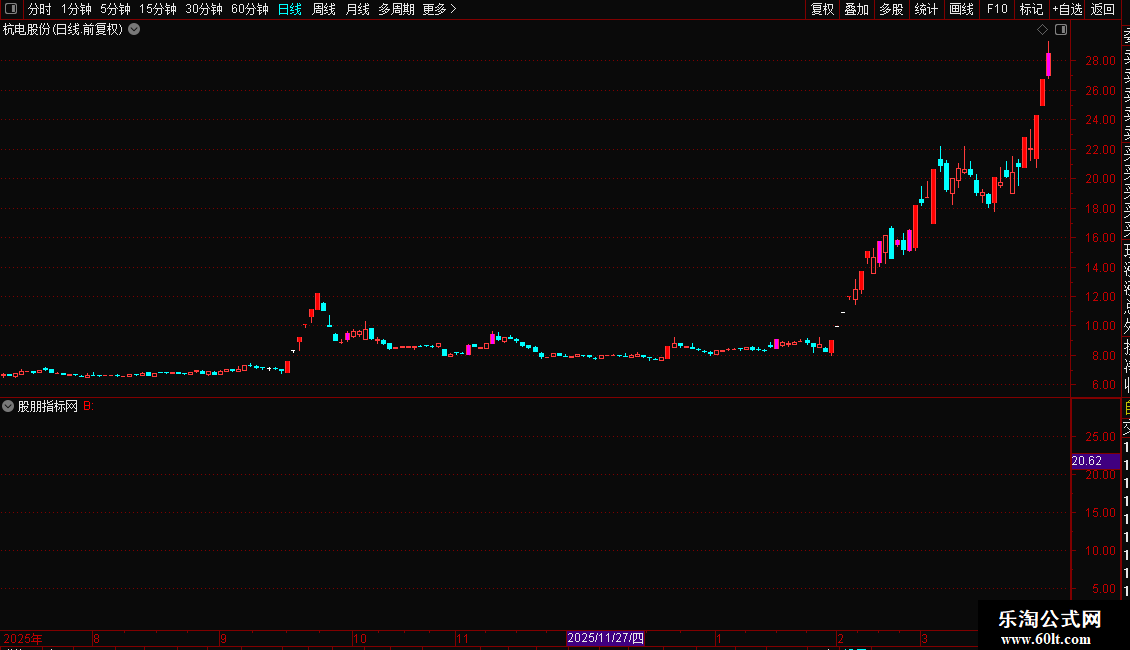The width and height of the screenshot is (1130, 650).
Task: Open the 多周期 multi-period view
Action: (x=396, y=9)
